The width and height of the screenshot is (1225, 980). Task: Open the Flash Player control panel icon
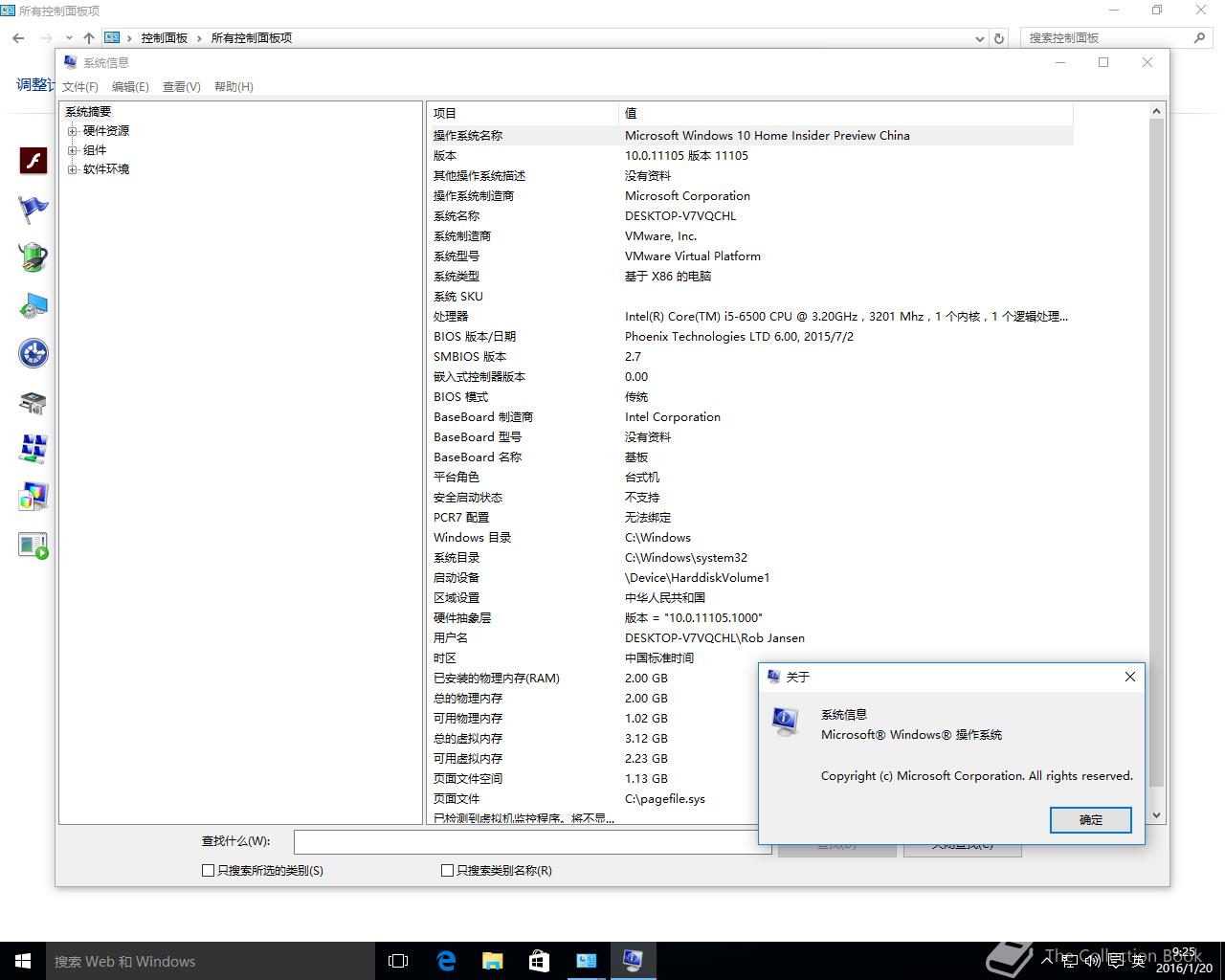[x=33, y=160]
